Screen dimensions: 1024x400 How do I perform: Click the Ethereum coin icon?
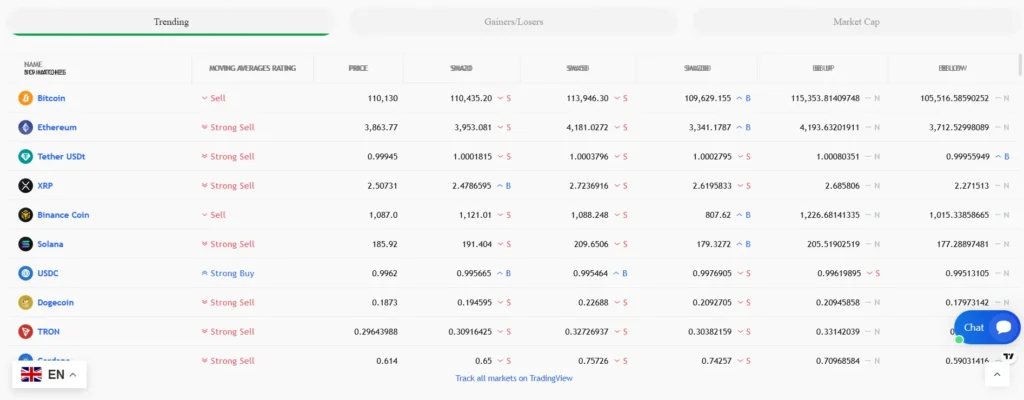pos(26,127)
